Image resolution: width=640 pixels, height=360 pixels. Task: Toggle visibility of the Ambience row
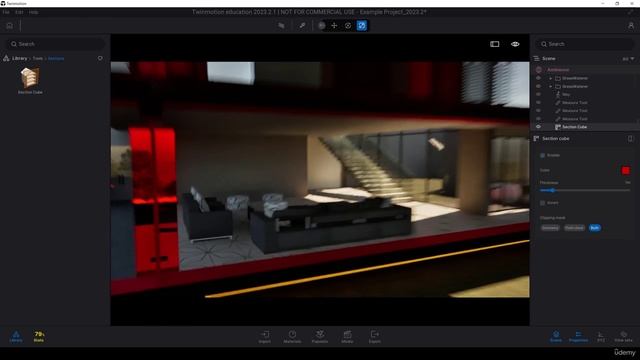pos(538,70)
